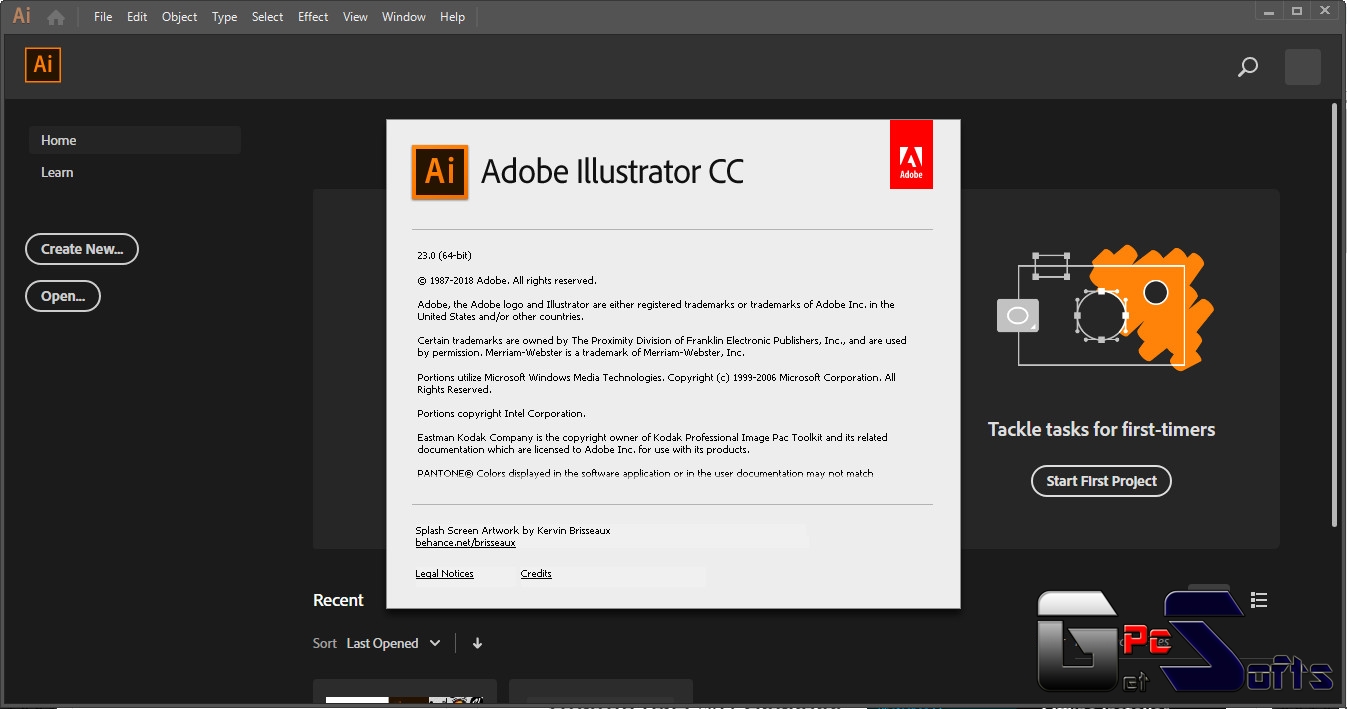Viewport: 1347px width, 709px height.
Task: Open the Select menu
Action: pyautogui.click(x=268, y=17)
